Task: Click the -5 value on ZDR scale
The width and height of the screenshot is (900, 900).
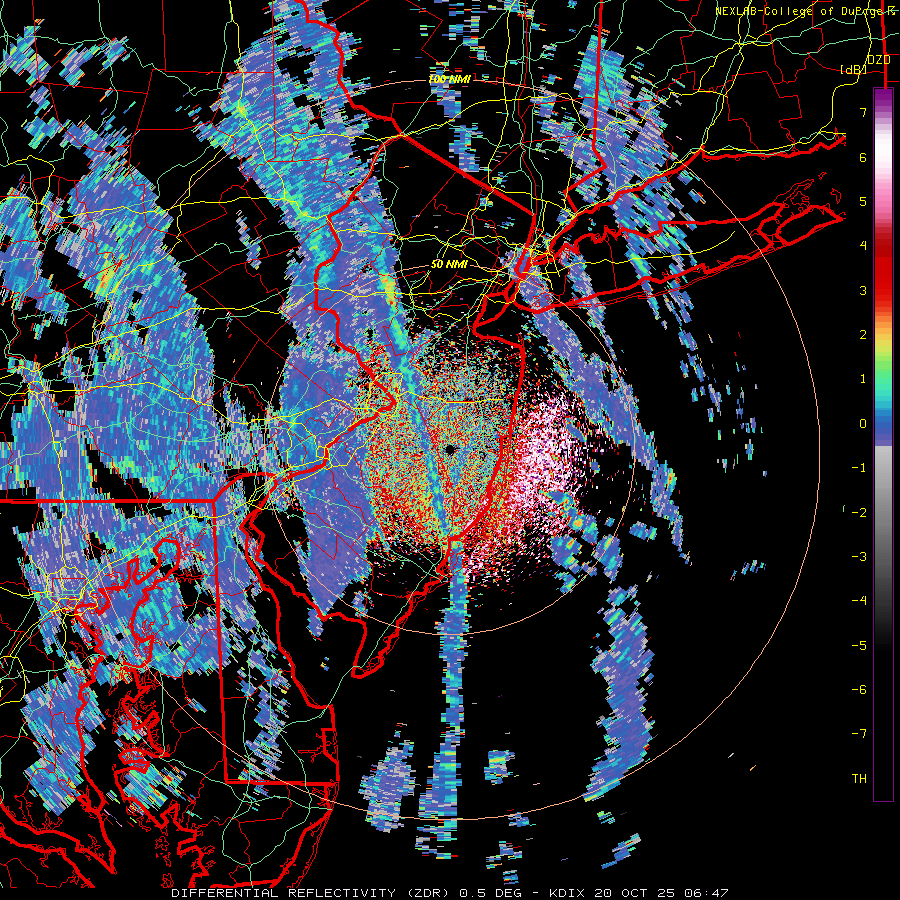Action: click(859, 646)
